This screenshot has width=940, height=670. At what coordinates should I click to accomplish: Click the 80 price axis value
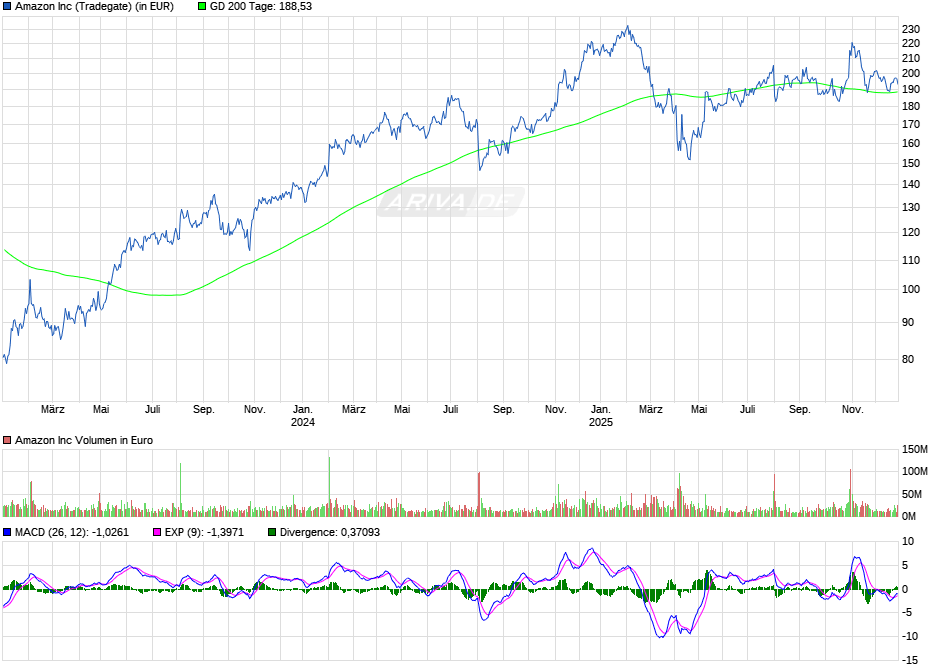[x=908, y=360]
